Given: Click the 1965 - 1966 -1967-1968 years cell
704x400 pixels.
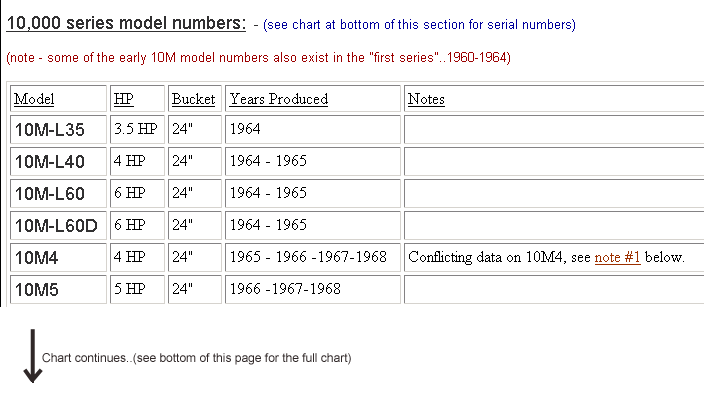Looking at the screenshot, I should point(307,257).
